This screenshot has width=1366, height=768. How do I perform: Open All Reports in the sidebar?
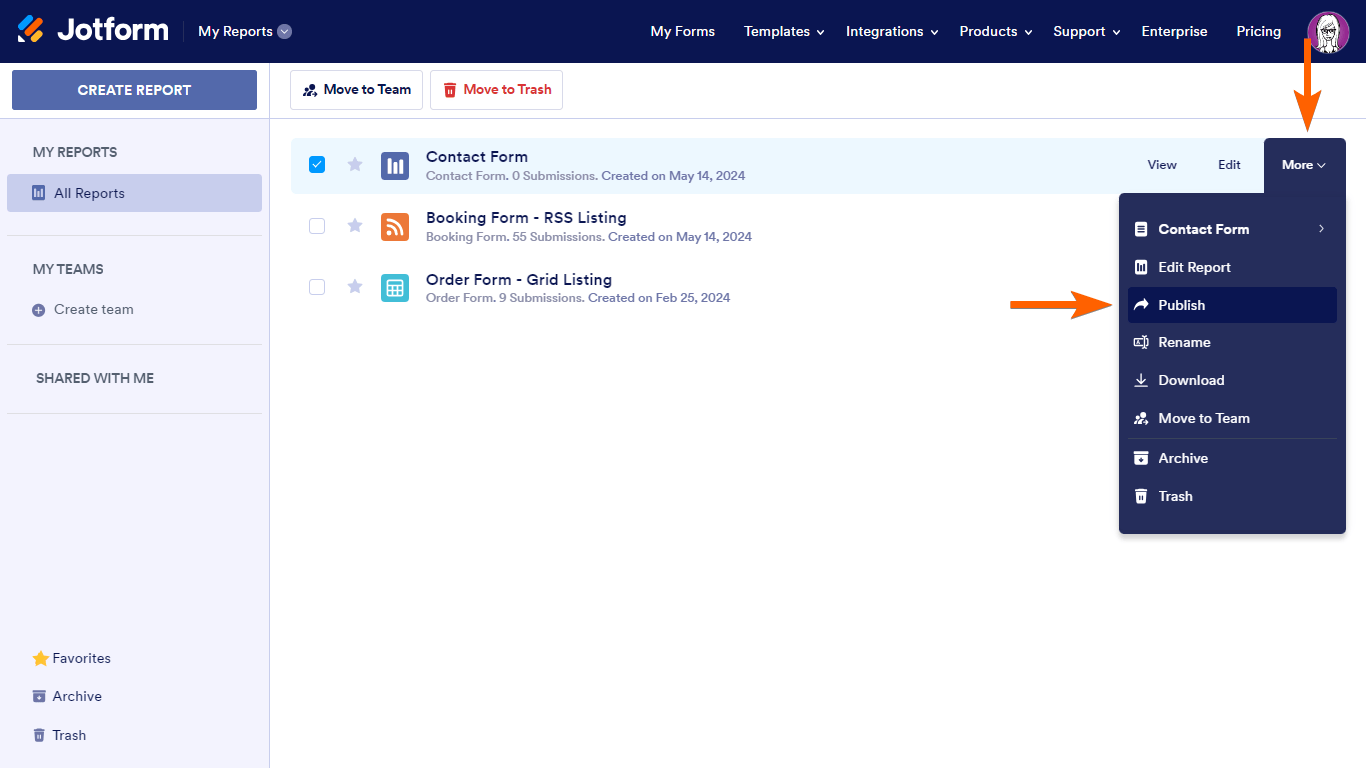click(x=134, y=193)
